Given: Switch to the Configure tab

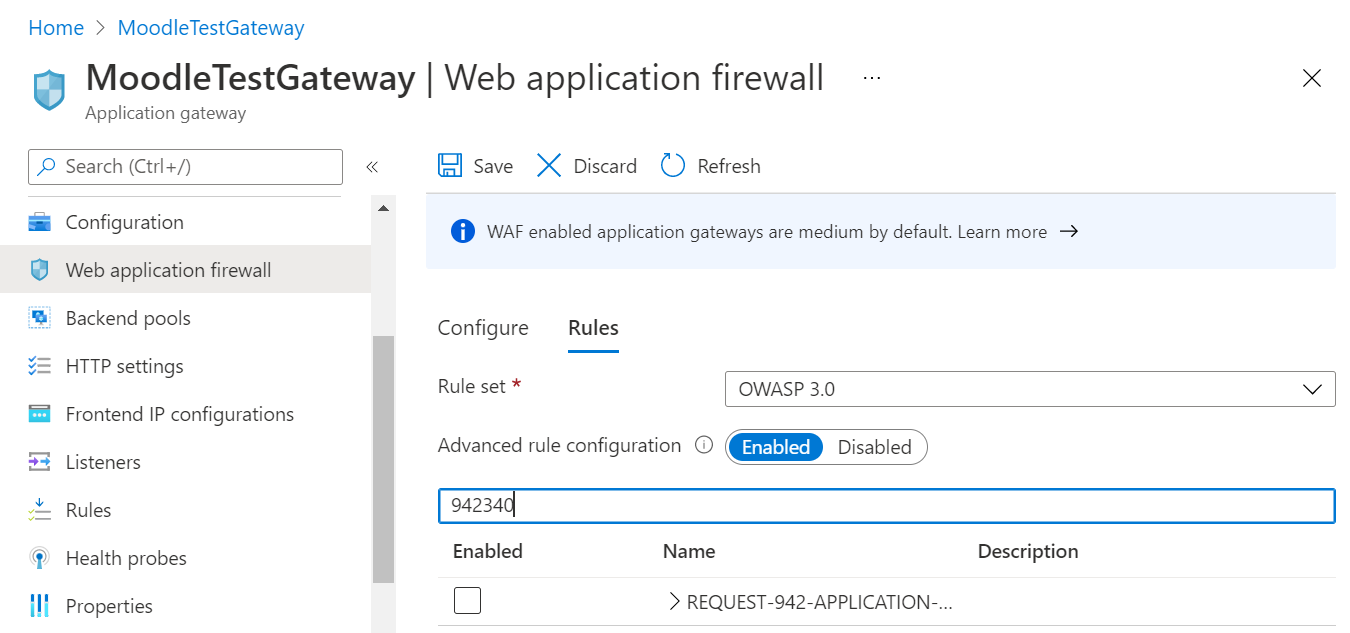Looking at the screenshot, I should click(482, 327).
